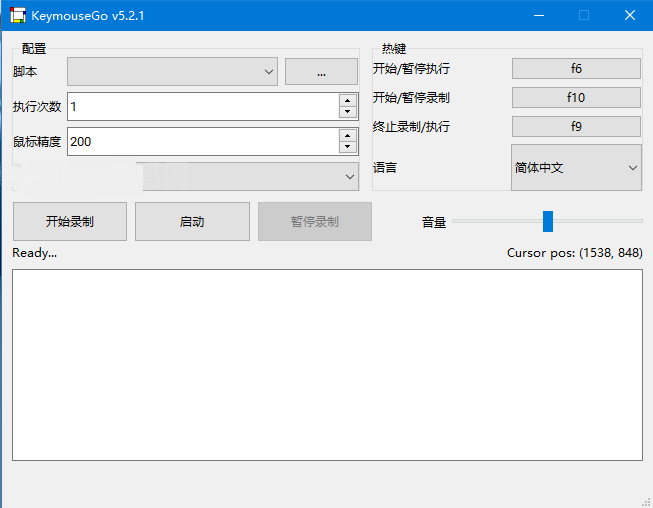Click inside the empty log text area
The image size is (653, 508).
pyautogui.click(x=327, y=365)
